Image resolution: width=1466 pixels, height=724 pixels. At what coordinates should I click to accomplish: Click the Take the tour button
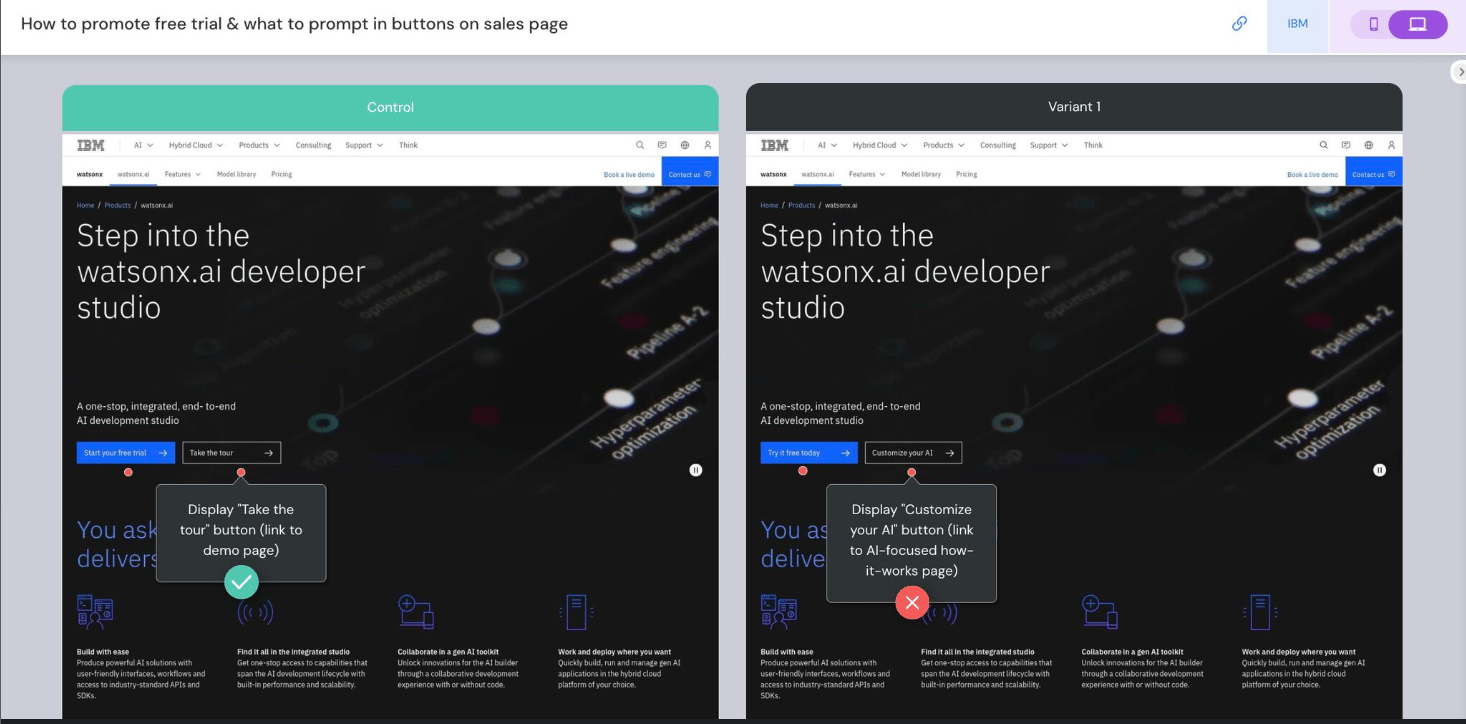point(232,453)
